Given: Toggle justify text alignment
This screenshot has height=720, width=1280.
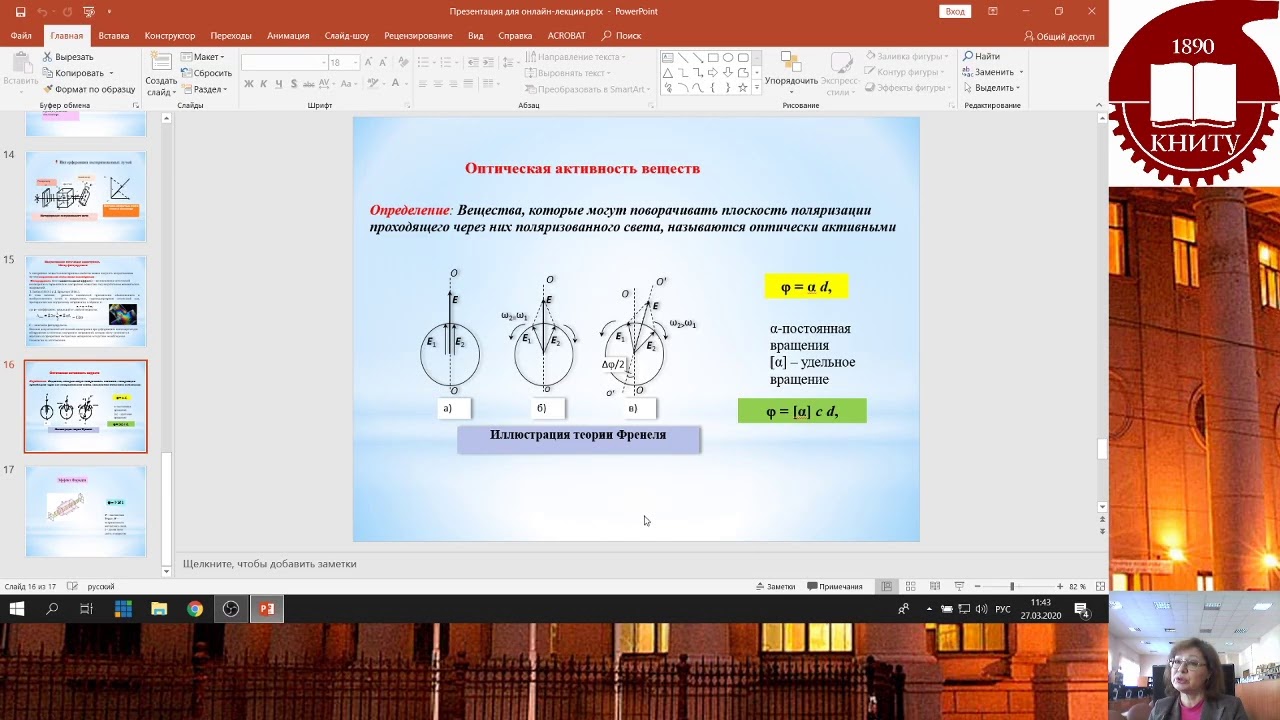Looking at the screenshot, I should (468, 84).
